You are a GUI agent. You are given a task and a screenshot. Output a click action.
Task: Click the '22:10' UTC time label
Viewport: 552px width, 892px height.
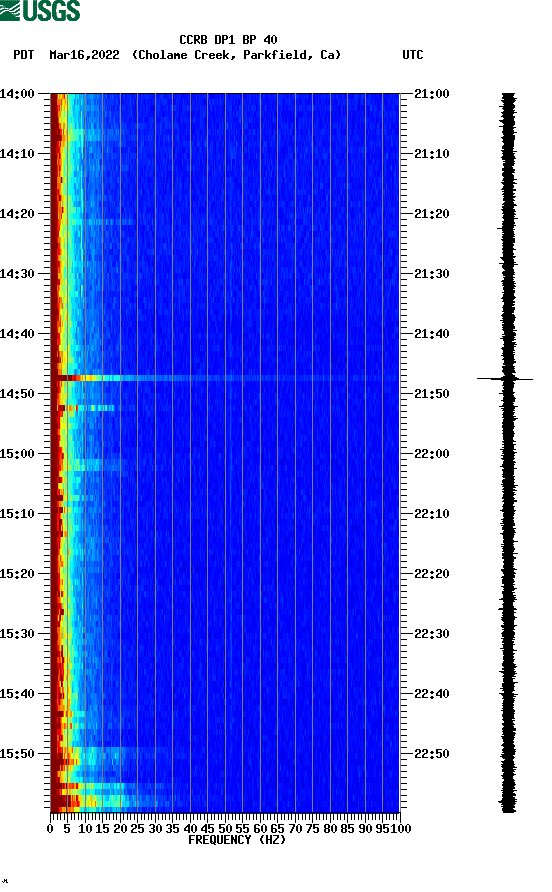(432, 514)
